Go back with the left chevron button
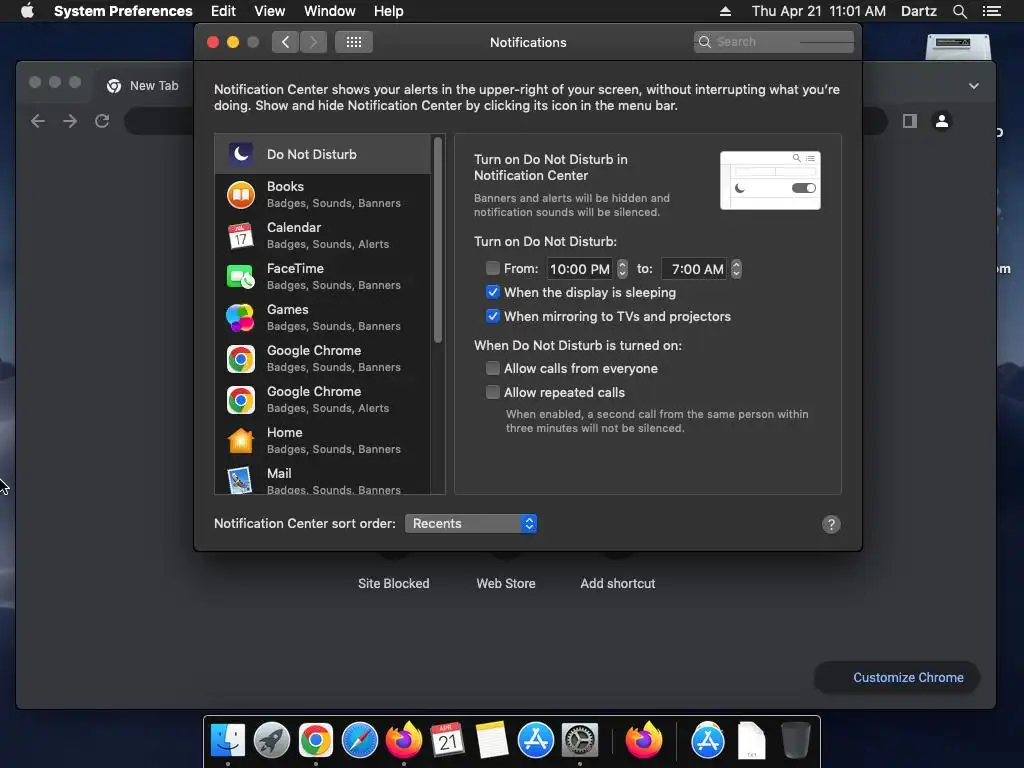Image resolution: width=1024 pixels, height=768 pixels. click(285, 42)
